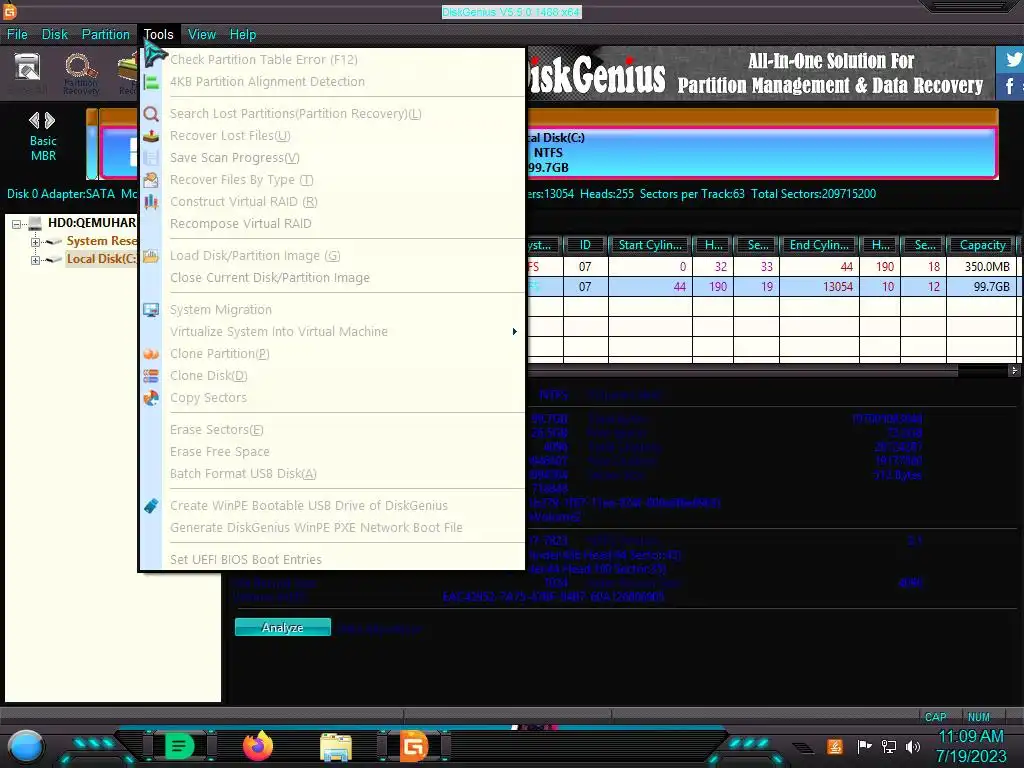The width and height of the screenshot is (1024, 768).
Task: Click the WinPE Bootable USB Drive icon
Action: point(151,505)
